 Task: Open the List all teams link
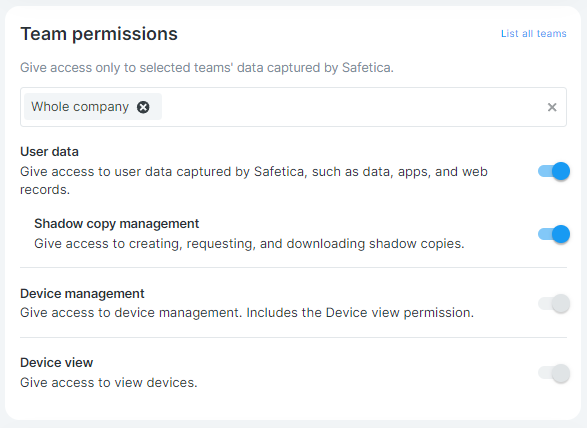tap(533, 34)
